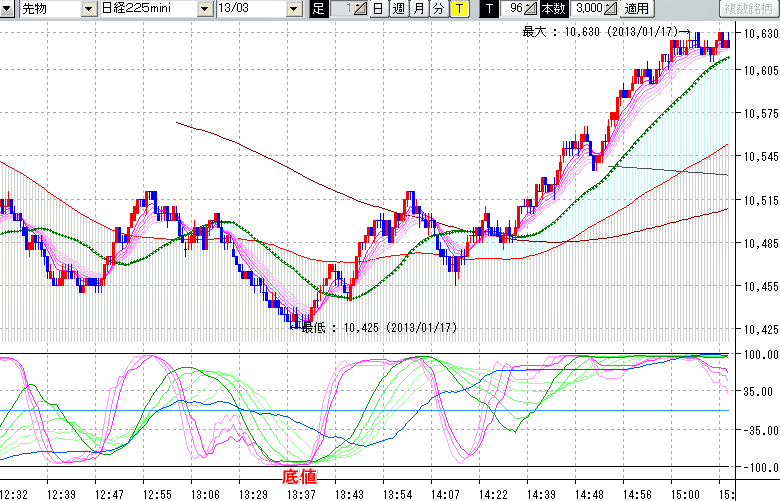This screenshot has height=501, width=780.
Task: Open the 13/03 contract month dropdown
Action: tap(293, 9)
